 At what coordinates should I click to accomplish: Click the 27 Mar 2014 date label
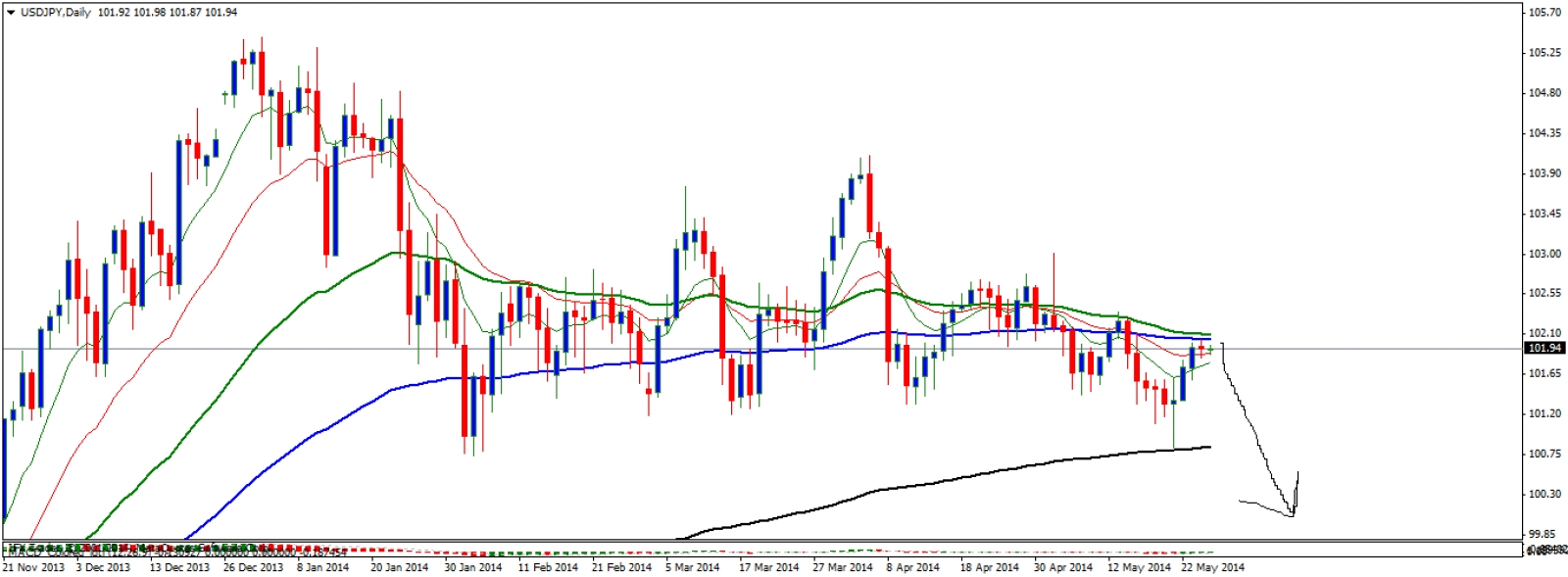coord(842,567)
